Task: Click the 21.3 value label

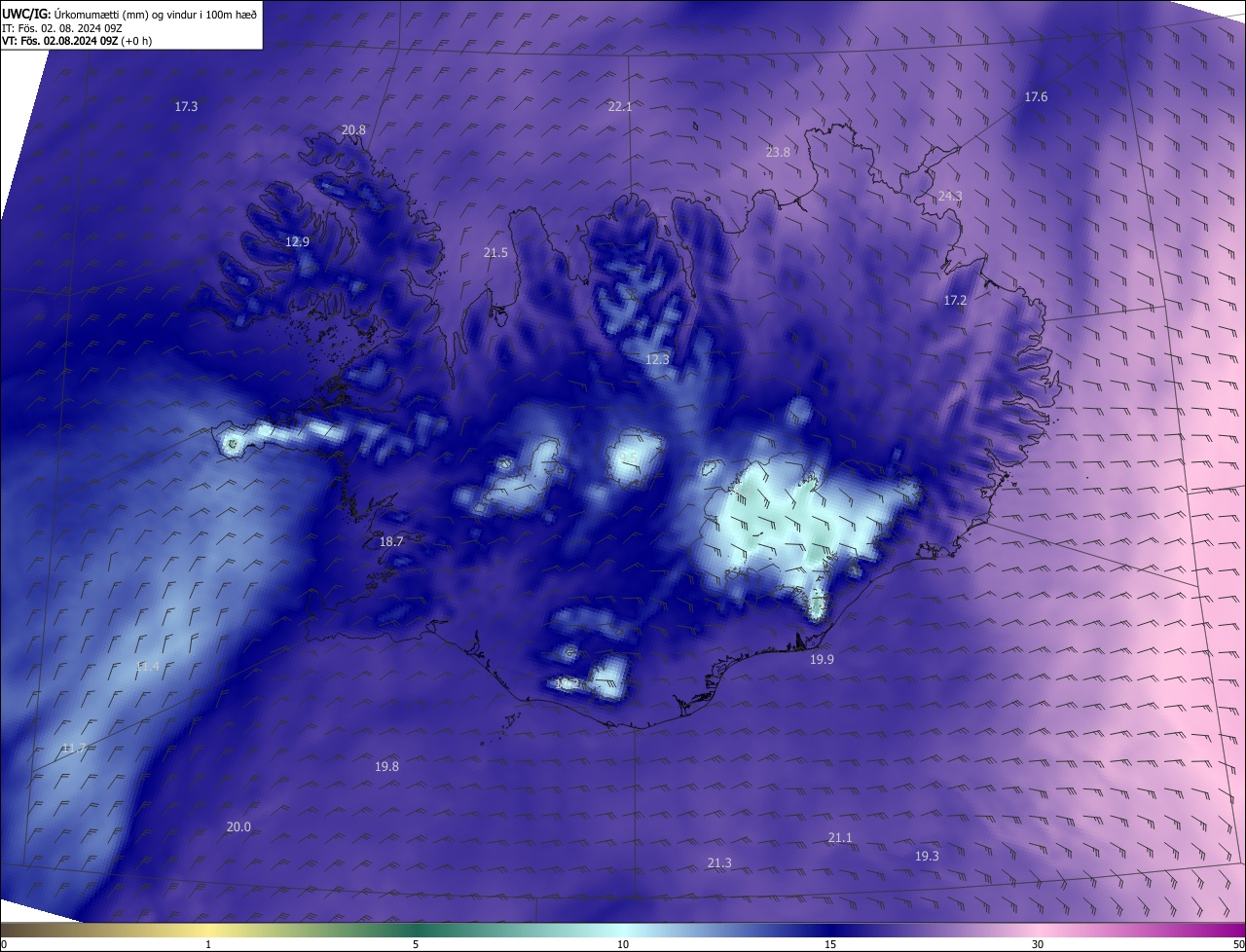Action: coord(719,862)
